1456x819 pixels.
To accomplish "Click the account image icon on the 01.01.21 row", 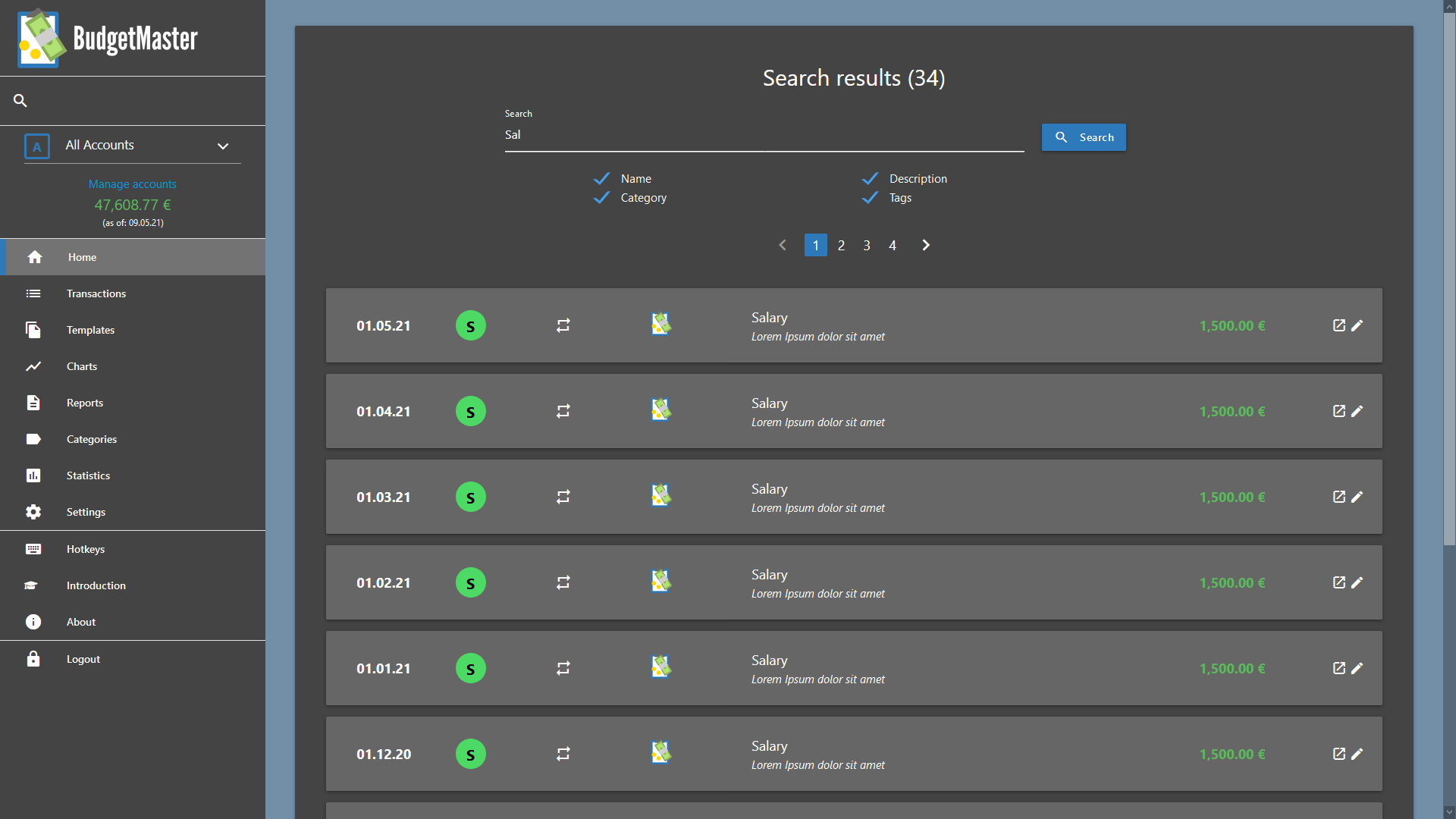I will (x=661, y=667).
